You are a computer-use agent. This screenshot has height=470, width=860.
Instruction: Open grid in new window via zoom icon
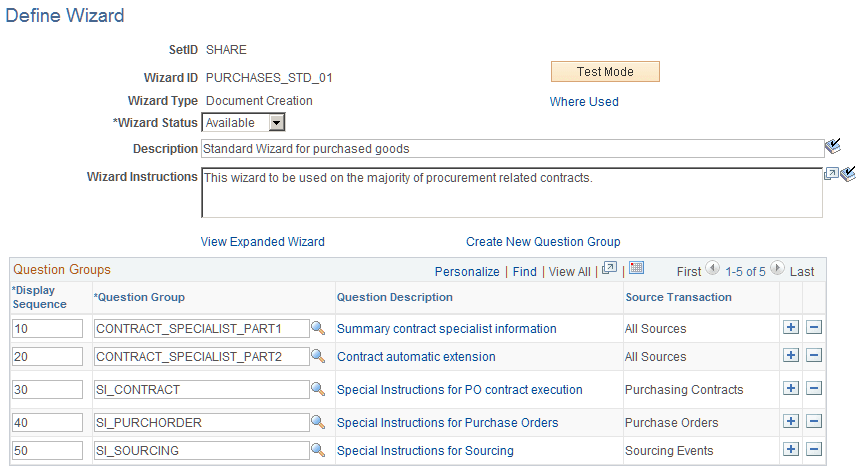click(609, 268)
